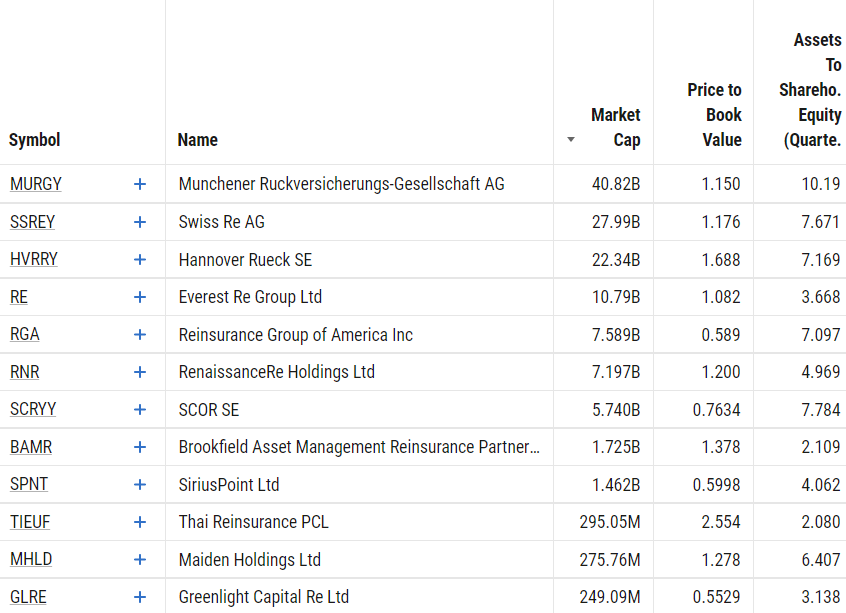The image size is (846, 613).
Task: Sort by Assets To Shareholder Equity header
Action: [x=810, y=90]
